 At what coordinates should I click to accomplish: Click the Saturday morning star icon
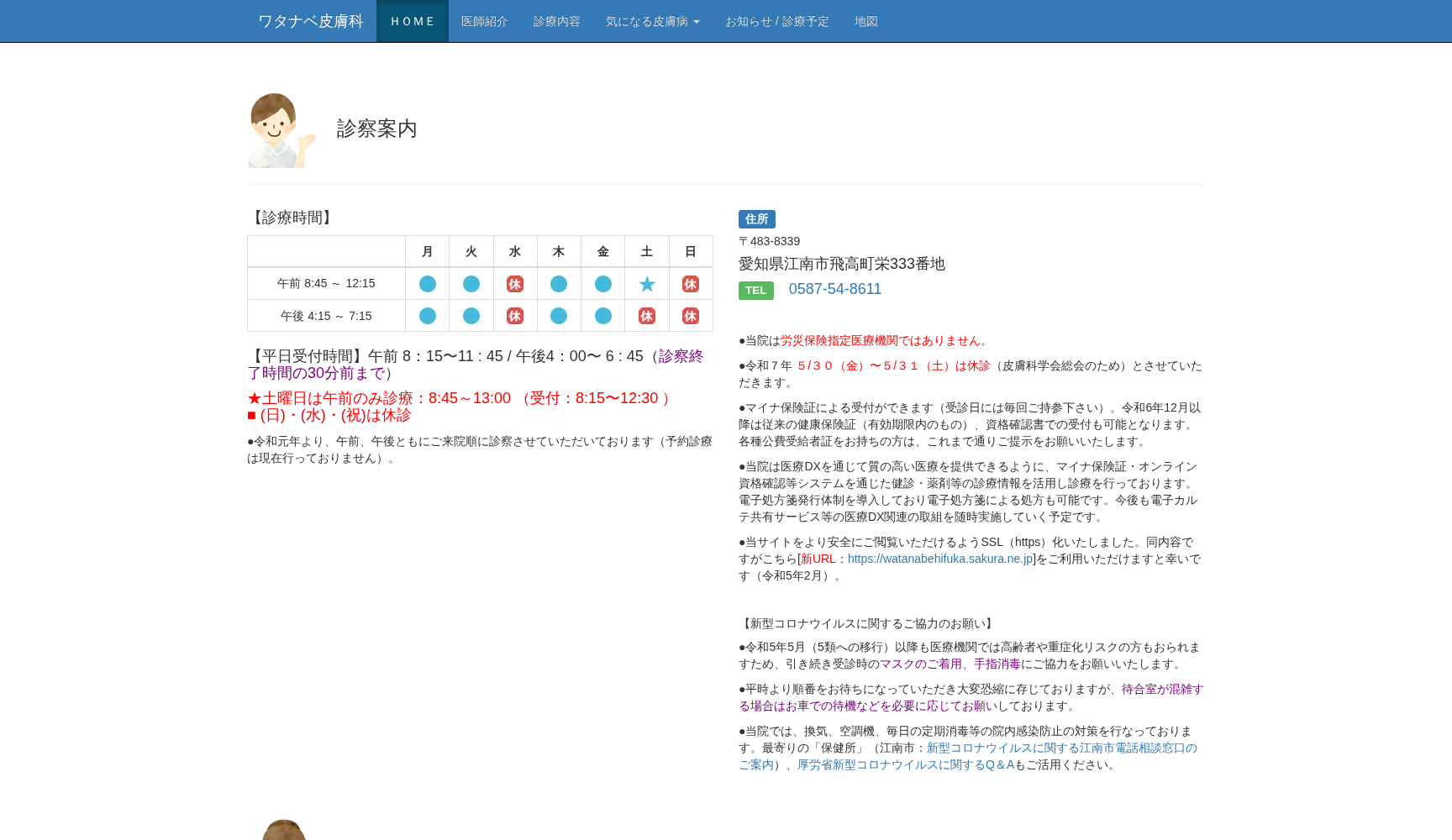tap(646, 284)
